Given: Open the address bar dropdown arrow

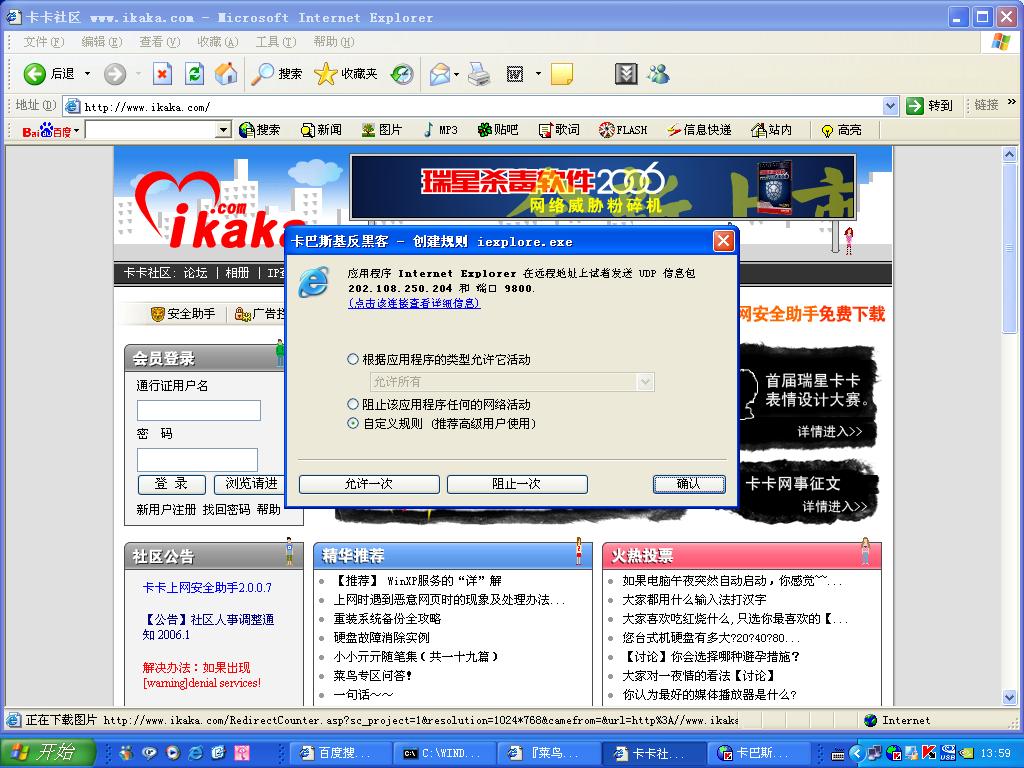Looking at the screenshot, I should point(890,106).
